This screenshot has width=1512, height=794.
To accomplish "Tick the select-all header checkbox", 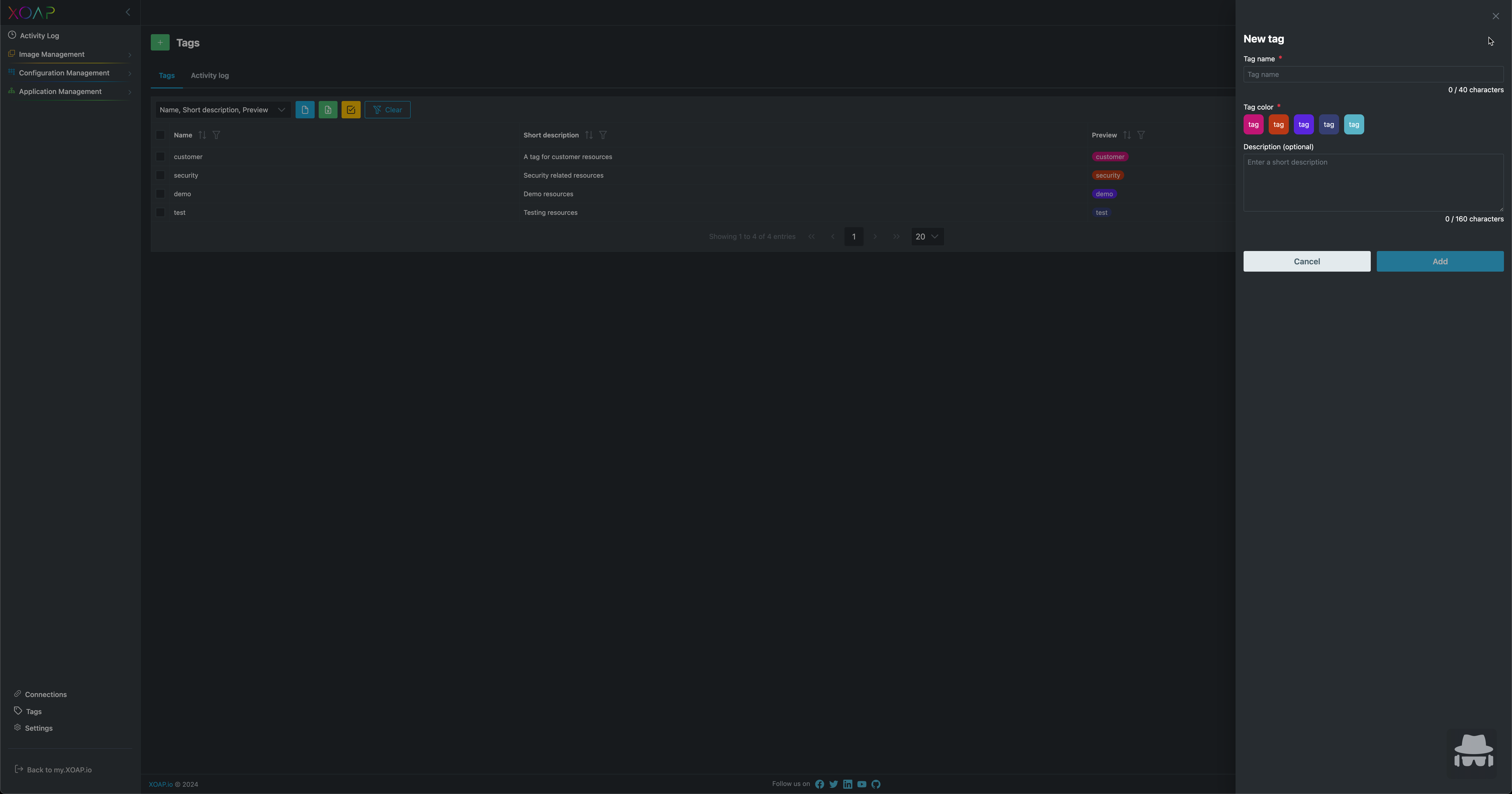I will [160, 135].
